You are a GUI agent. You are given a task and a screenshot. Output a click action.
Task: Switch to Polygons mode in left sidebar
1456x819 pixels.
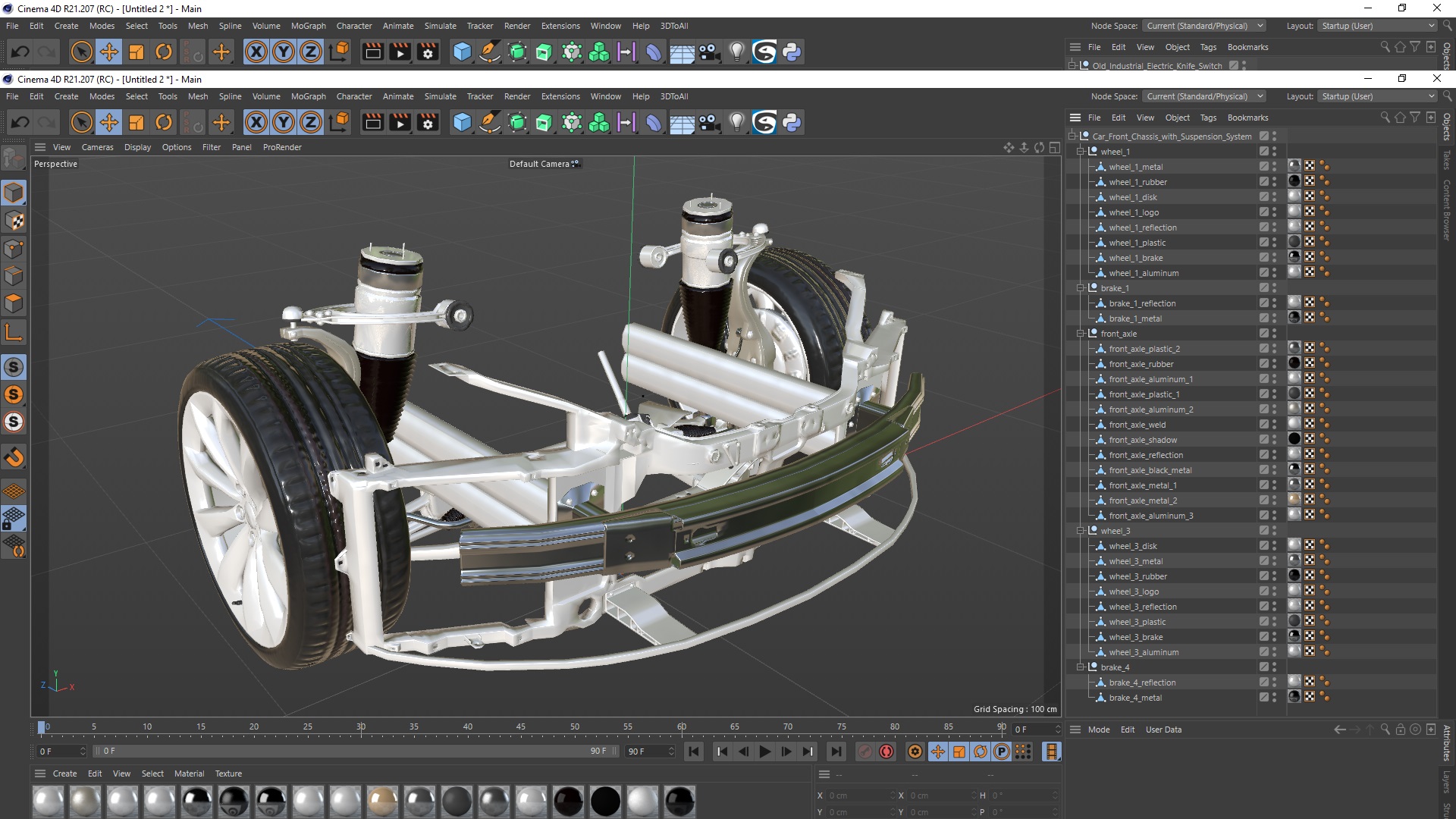pos(14,303)
